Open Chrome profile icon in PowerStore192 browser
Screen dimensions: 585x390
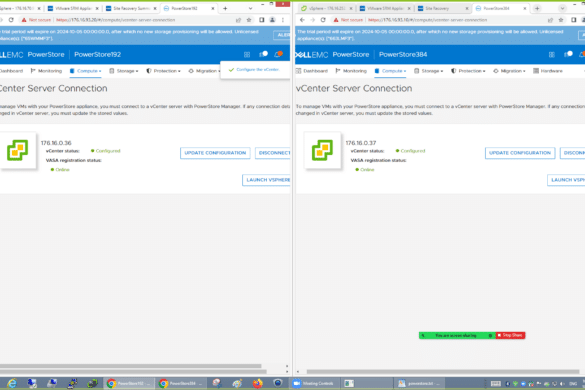(272, 20)
